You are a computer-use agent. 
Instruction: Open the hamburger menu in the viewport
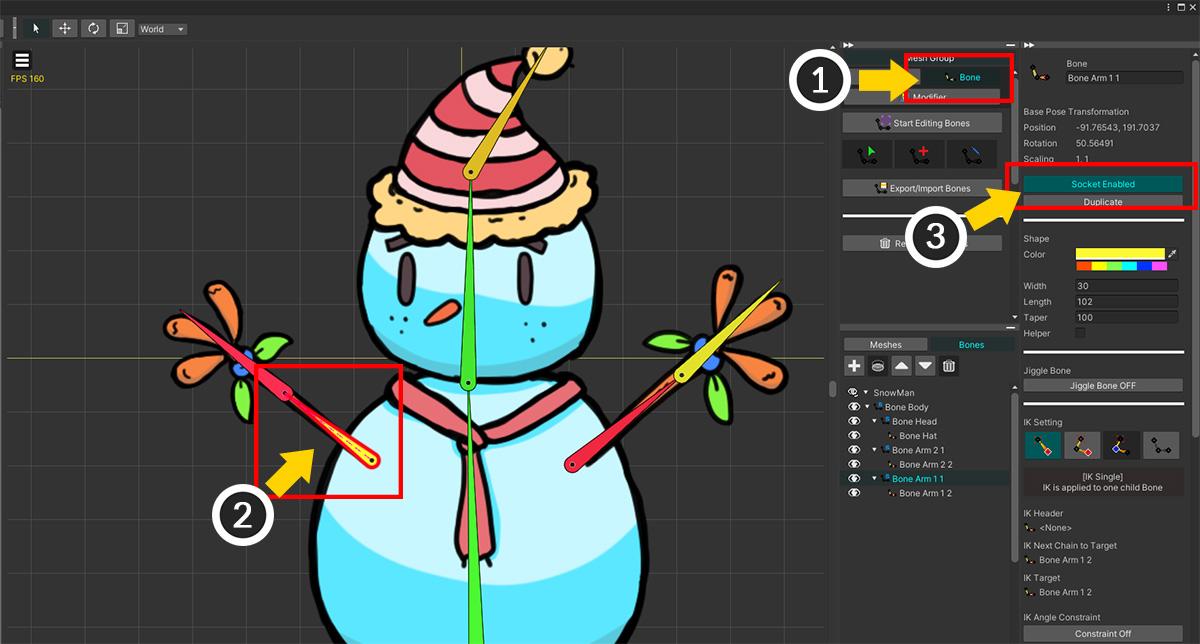(x=22, y=60)
